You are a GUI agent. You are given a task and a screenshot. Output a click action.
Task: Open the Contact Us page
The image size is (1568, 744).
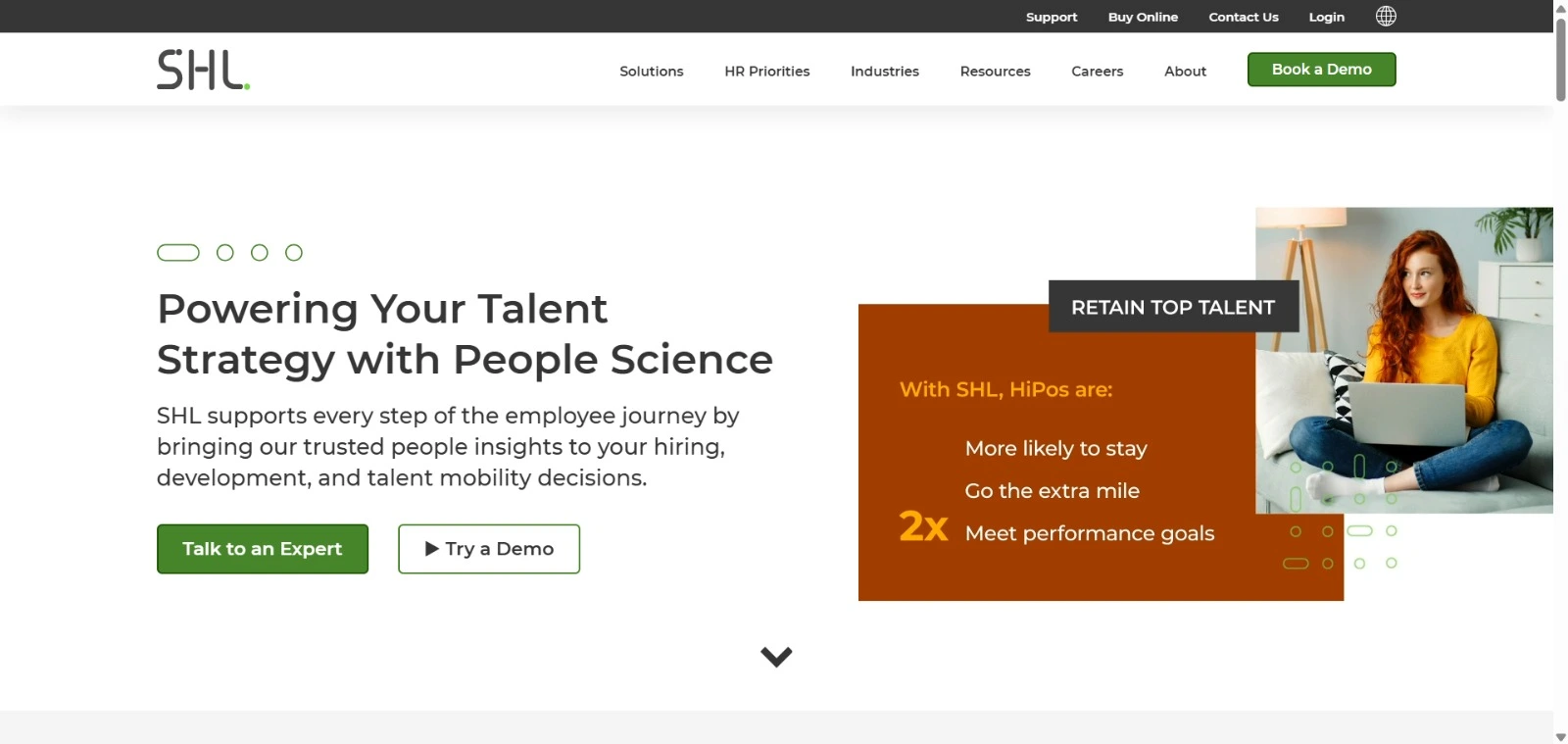click(x=1243, y=17)
